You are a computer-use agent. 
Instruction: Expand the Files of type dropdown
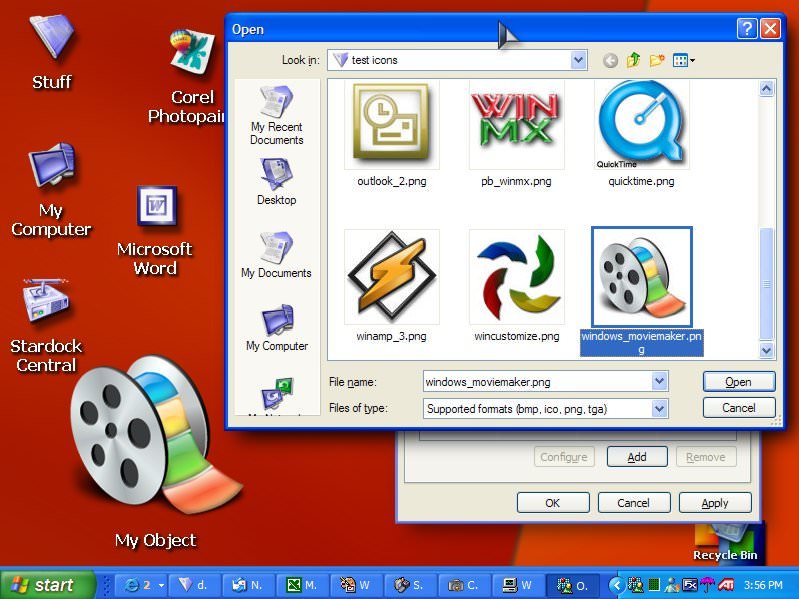coord(659,409)
